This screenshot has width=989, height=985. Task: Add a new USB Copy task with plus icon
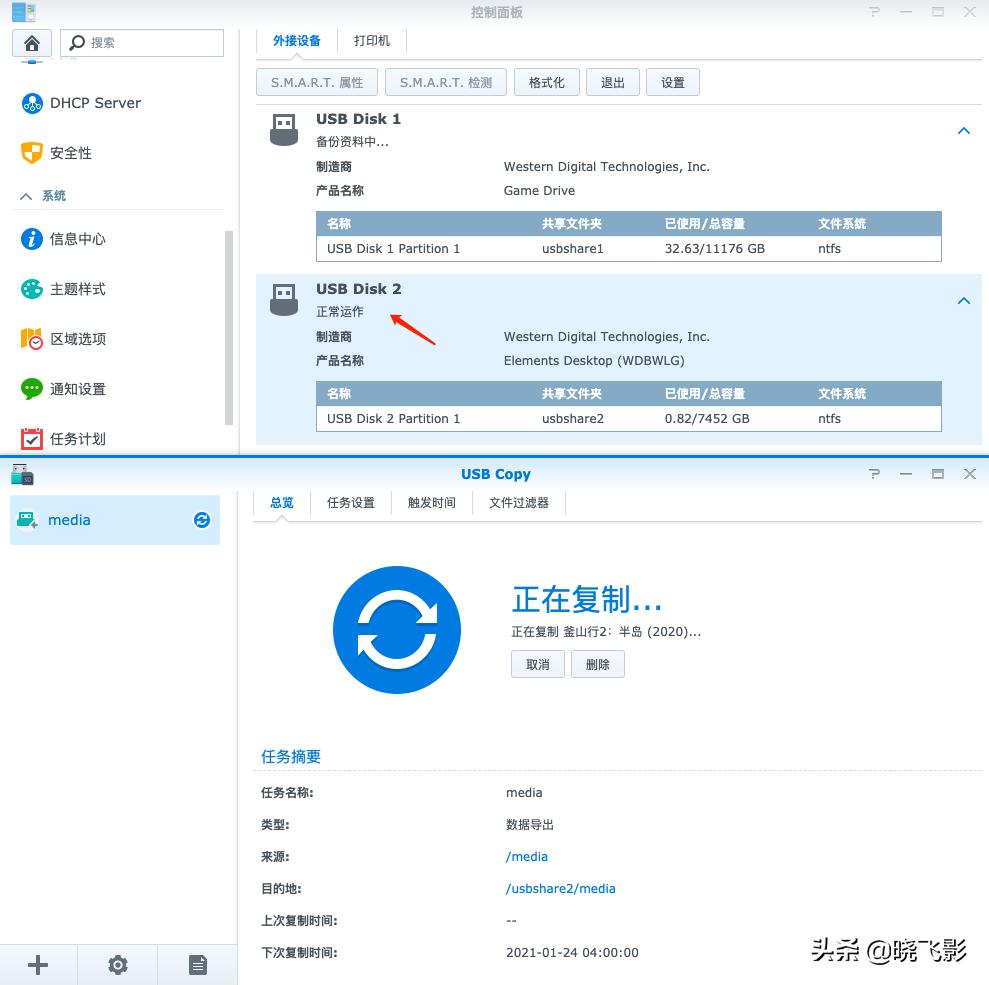click(x=38, y=964)
